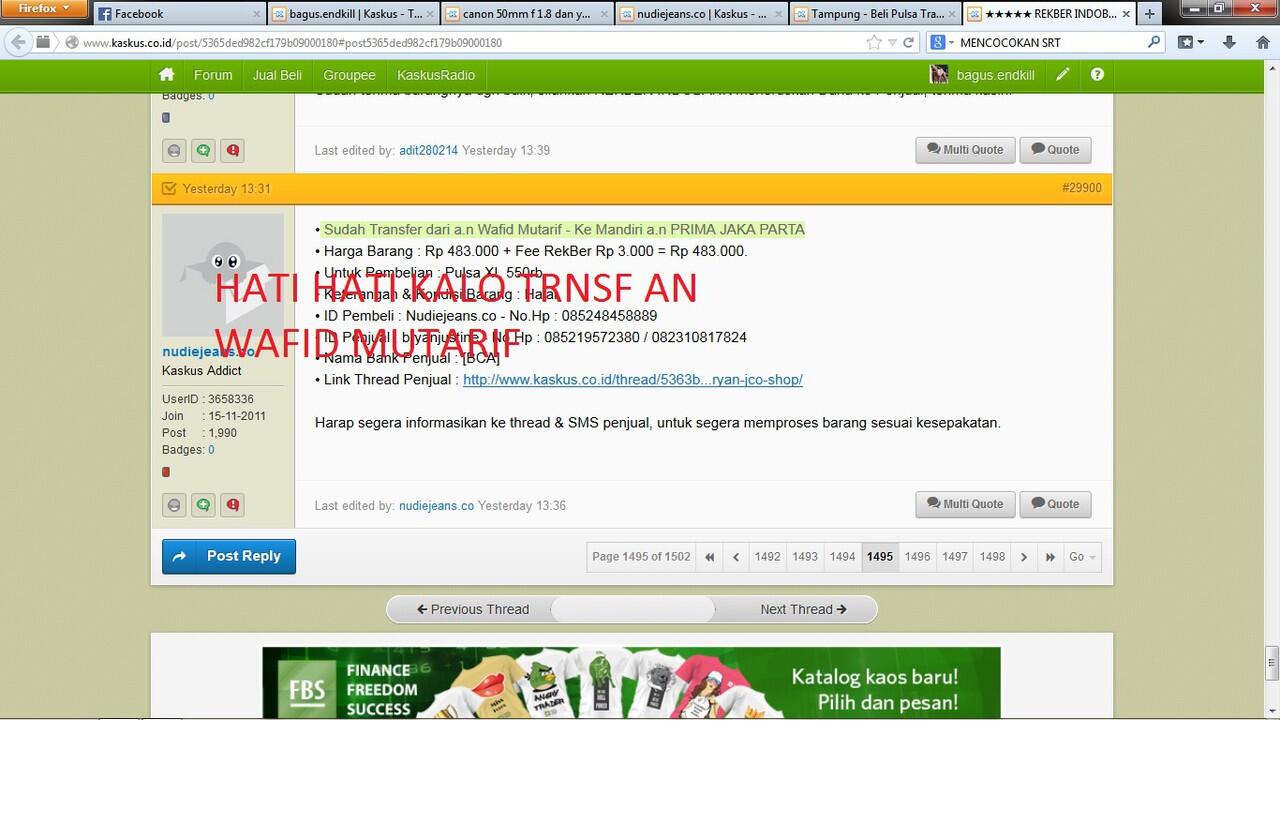This screenshot has height=824, width=1280.
Task: Open nudiejeans.co username under avatar
Action: [x=208, y=351]
